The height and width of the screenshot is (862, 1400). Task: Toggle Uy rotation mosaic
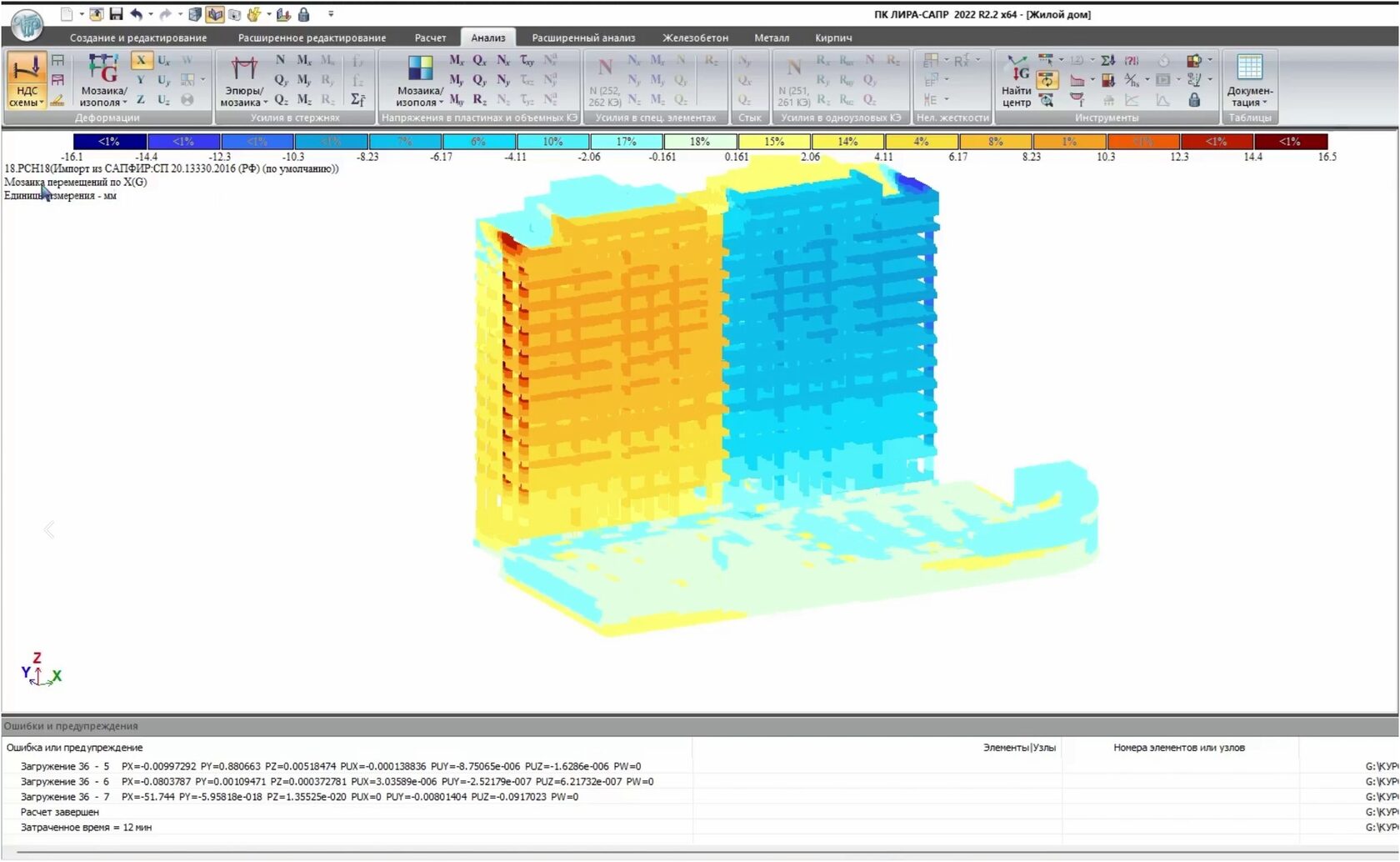(164, 80)
